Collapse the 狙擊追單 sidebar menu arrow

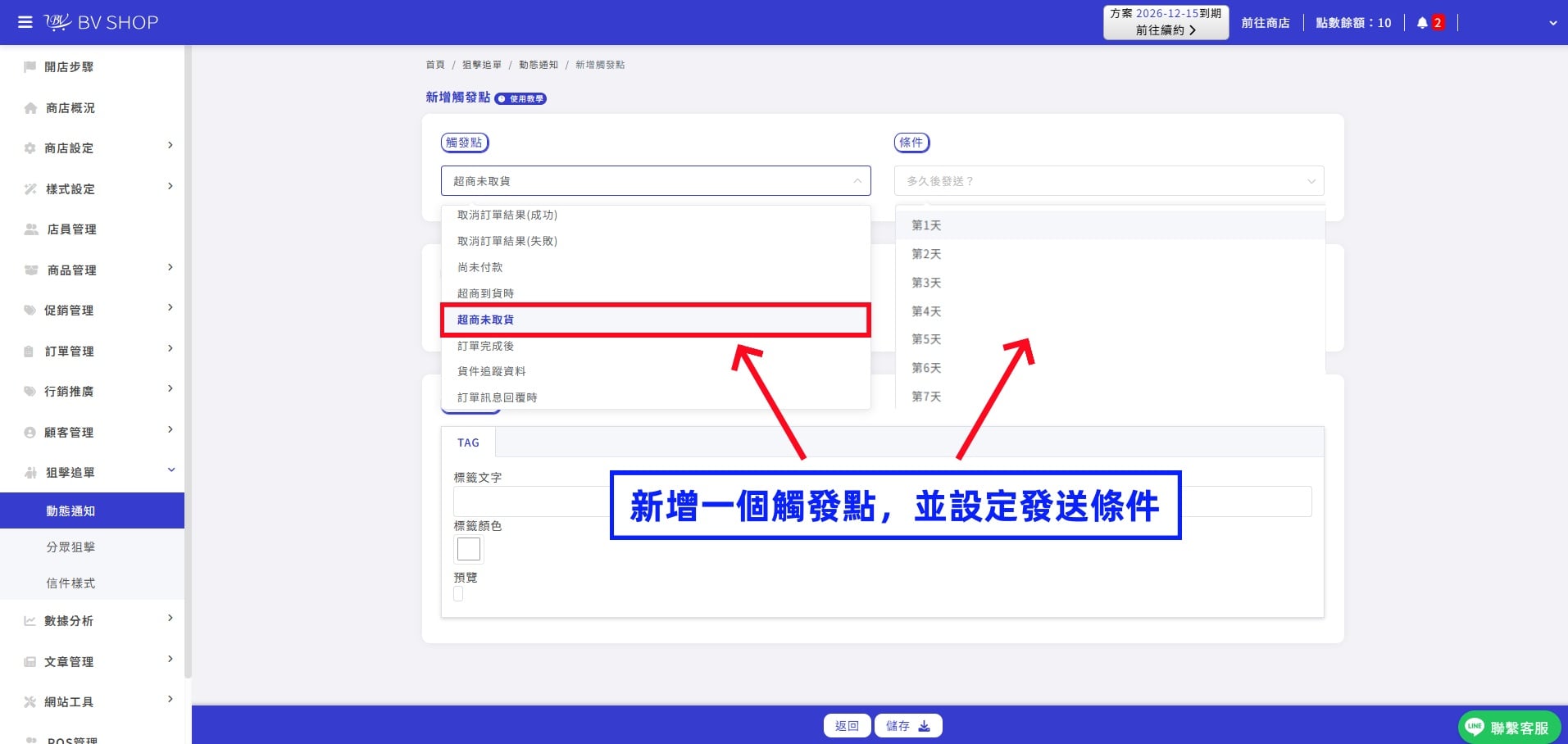tap(171, 470)
